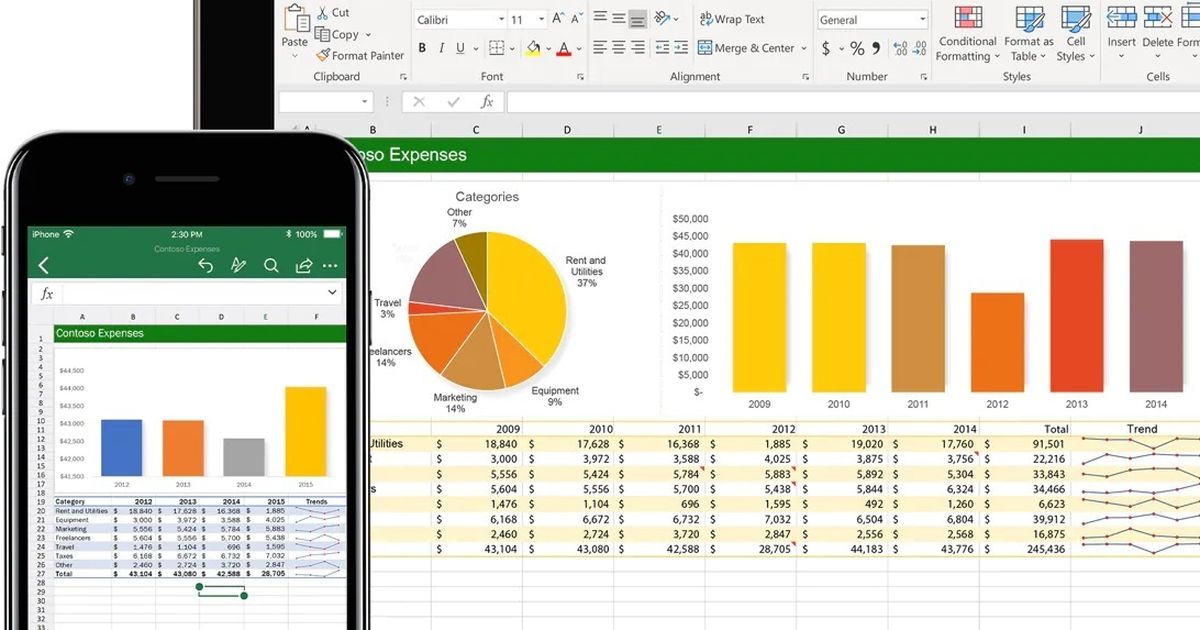Toggle Italic formatting
The height and width of the screenshot is (630, 1200).
(441, 48)
